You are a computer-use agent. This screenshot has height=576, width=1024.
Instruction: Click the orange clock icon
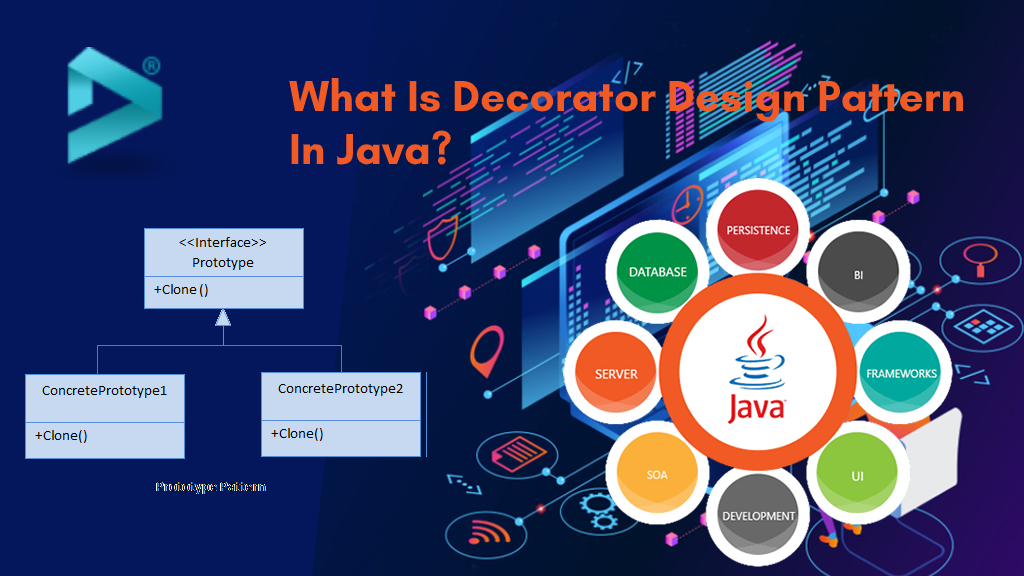click(688, 205)
